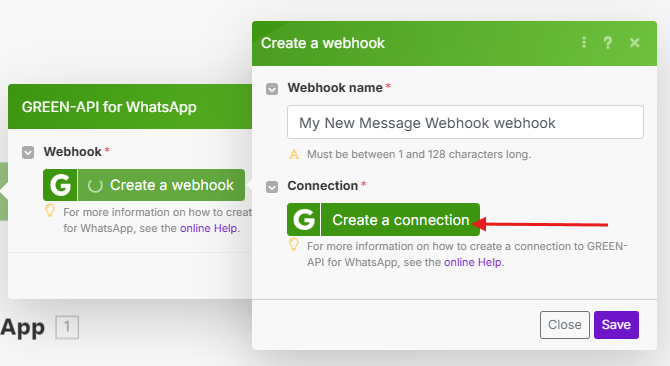The width and height of the screenshot is (670, 366).
Task: Close the Create a webhook dialog with X
Action: coord(635,42)
